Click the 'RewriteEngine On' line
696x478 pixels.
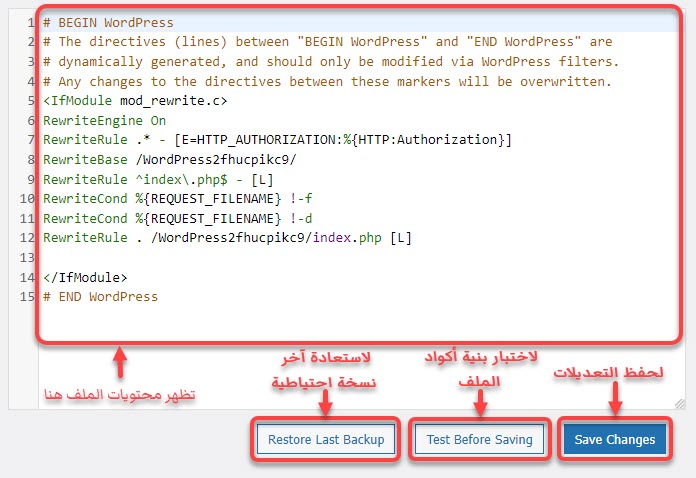(104, 120)
